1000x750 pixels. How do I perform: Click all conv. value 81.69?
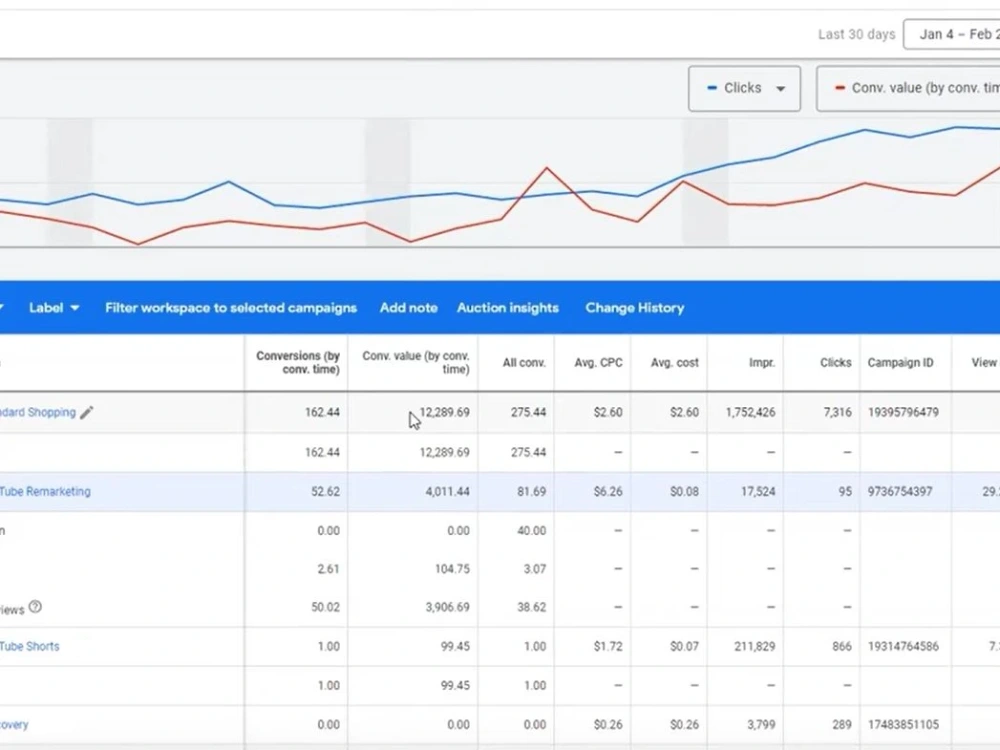tap(531, 492)
